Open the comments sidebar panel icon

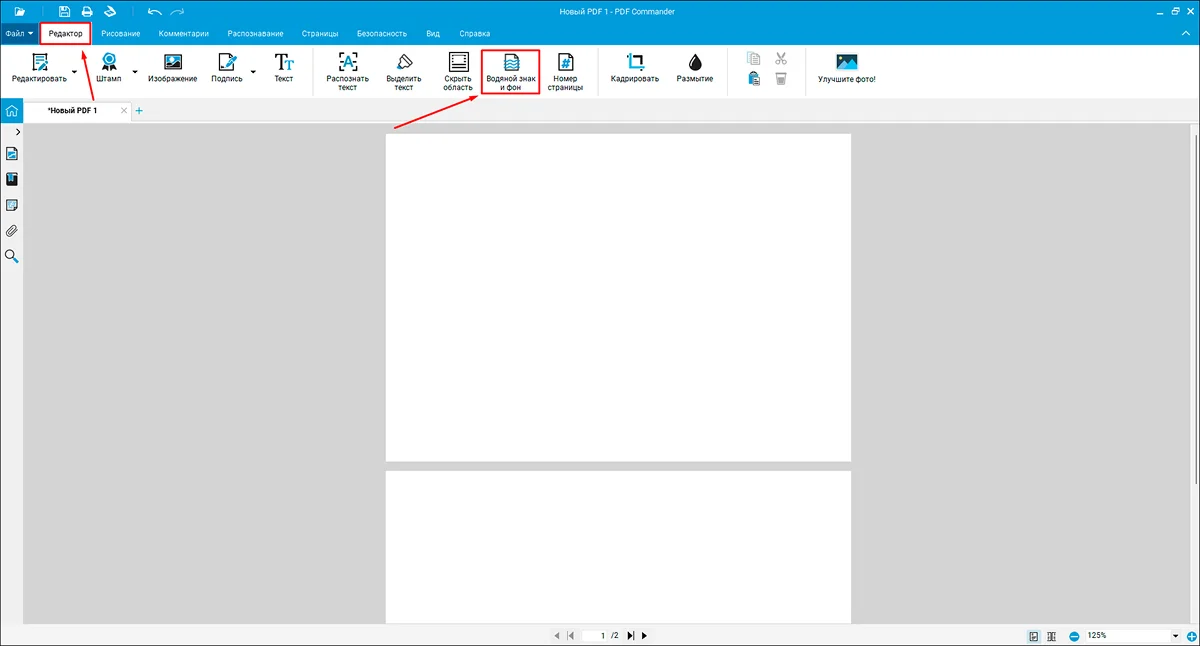[x=12, y=205]
